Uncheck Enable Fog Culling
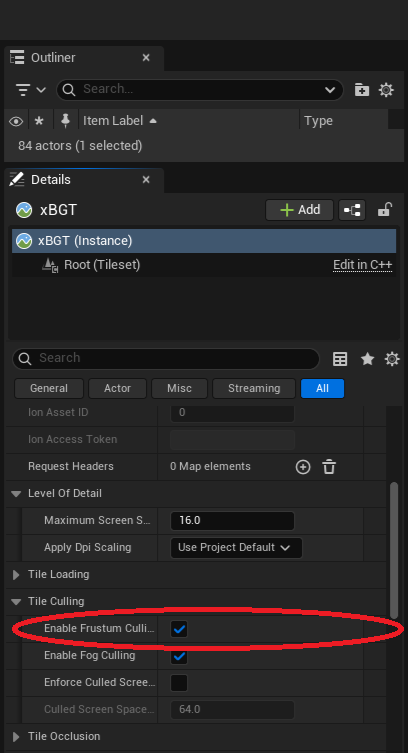Screen dimensions: 408x753 pyautogui.click(x=179, y=656)
